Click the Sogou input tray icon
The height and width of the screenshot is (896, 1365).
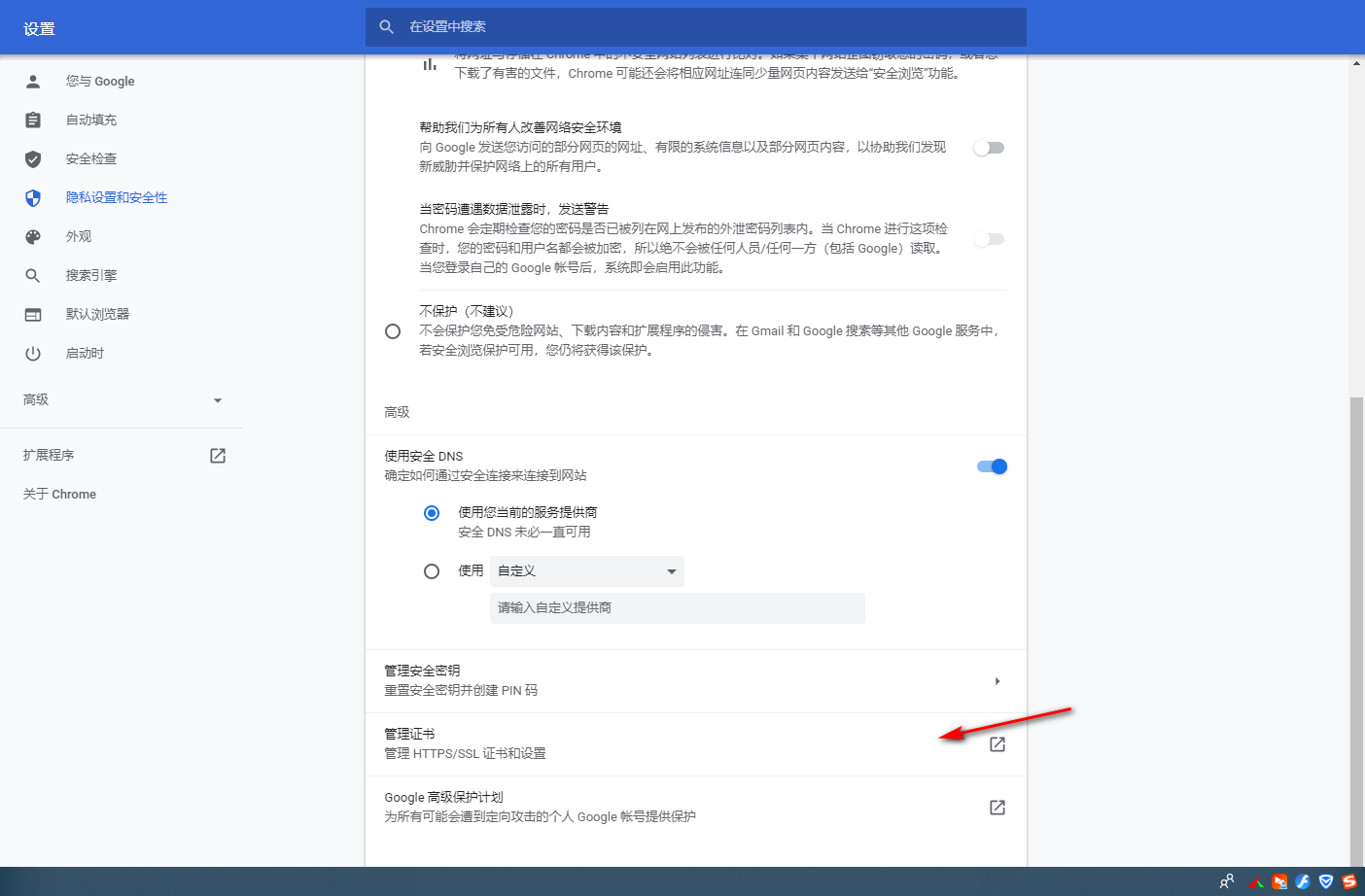click(1349, 881)
